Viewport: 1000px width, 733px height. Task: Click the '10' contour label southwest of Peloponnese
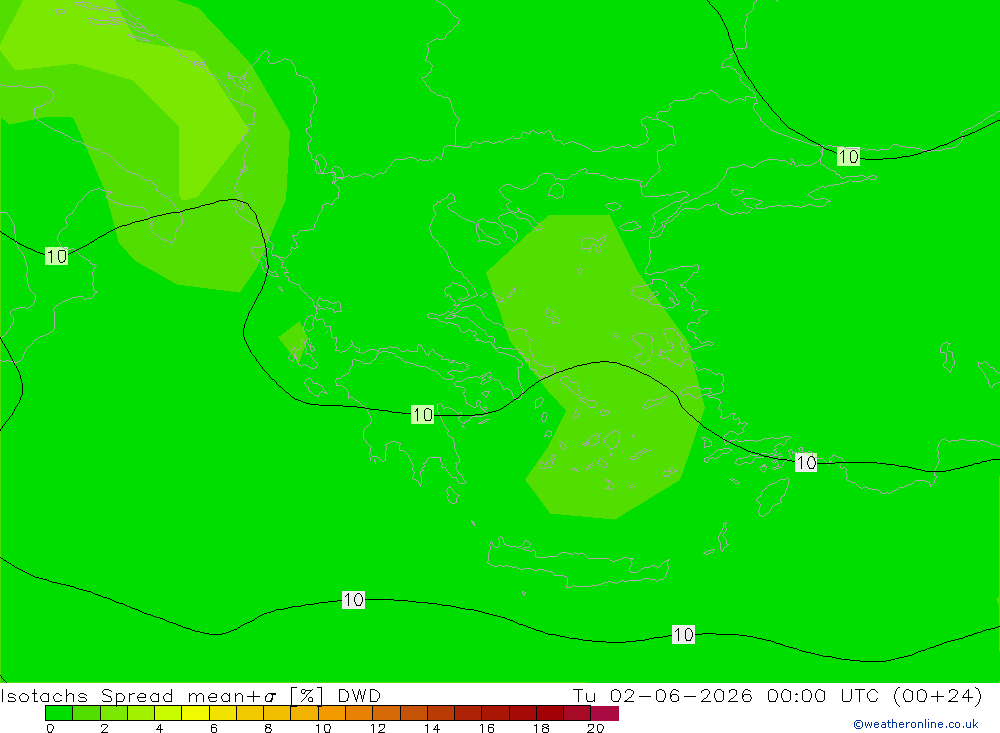point(353,600)
